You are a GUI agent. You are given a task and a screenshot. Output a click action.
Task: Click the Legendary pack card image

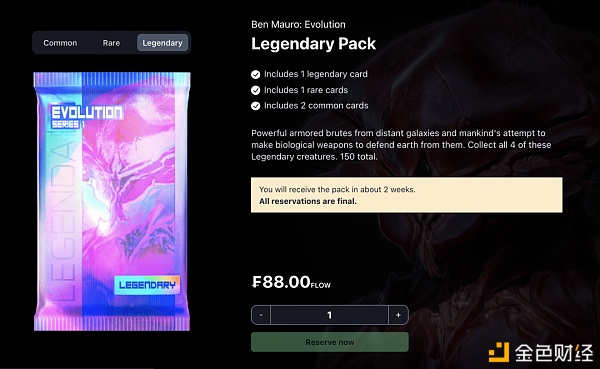(x=112, y=201)
